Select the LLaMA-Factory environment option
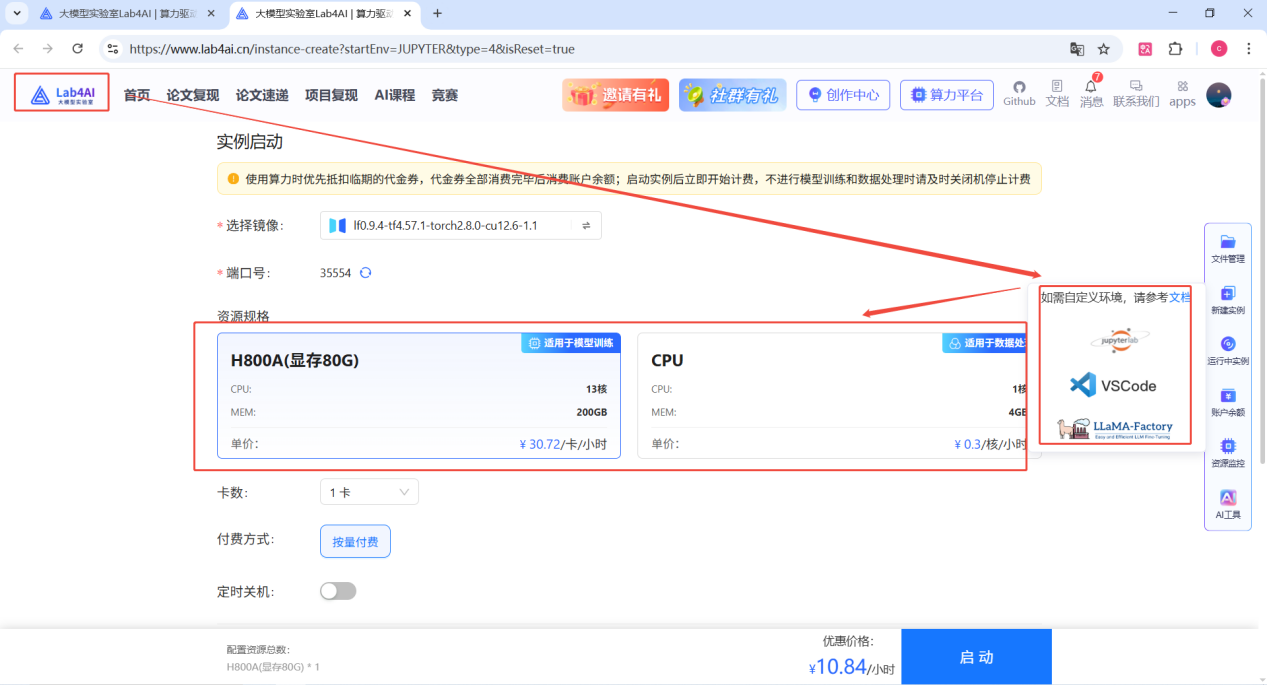The height and width of the screenshot is (685, 1267). tap(1116, 429)
